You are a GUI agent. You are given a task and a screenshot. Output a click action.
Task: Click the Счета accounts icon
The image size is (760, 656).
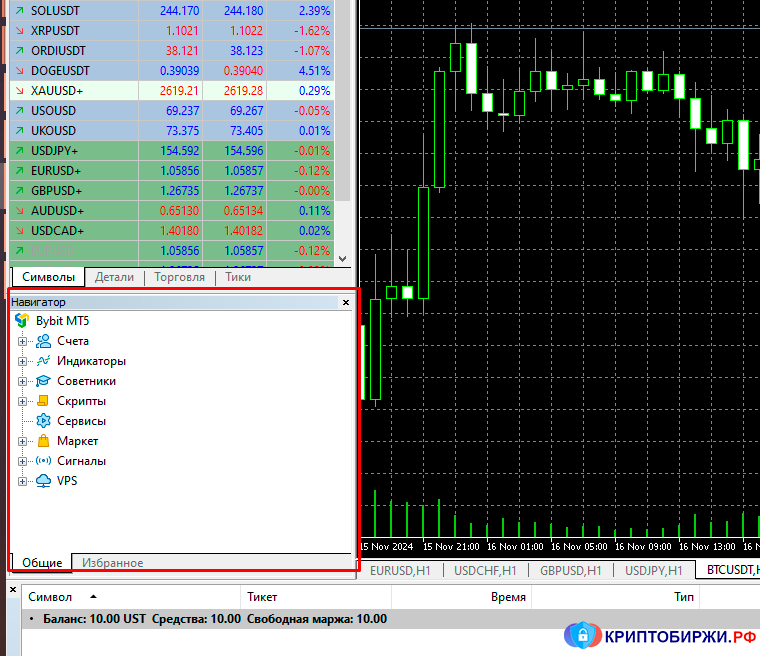[44, 341]
